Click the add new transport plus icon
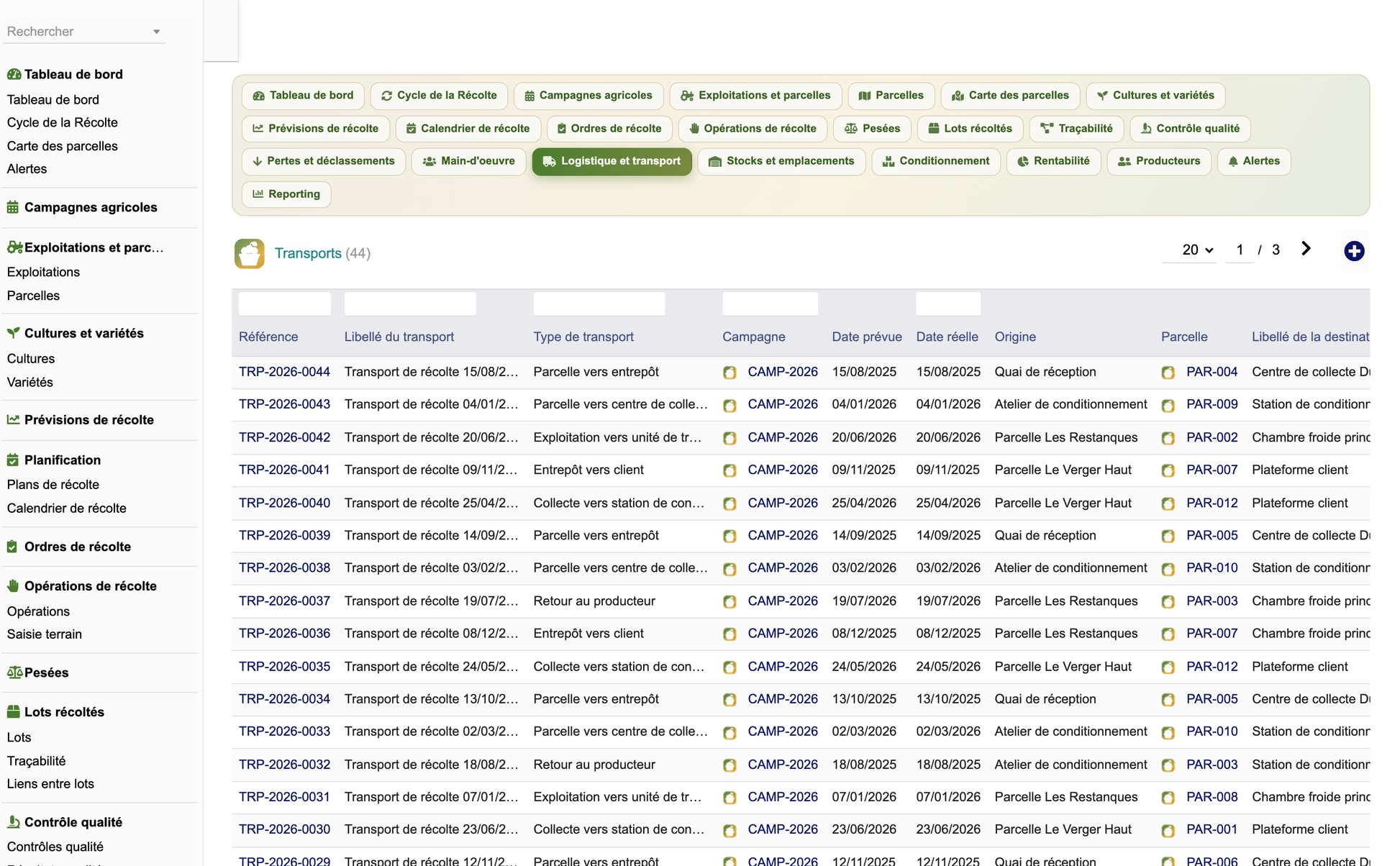 coord(1354,251)
